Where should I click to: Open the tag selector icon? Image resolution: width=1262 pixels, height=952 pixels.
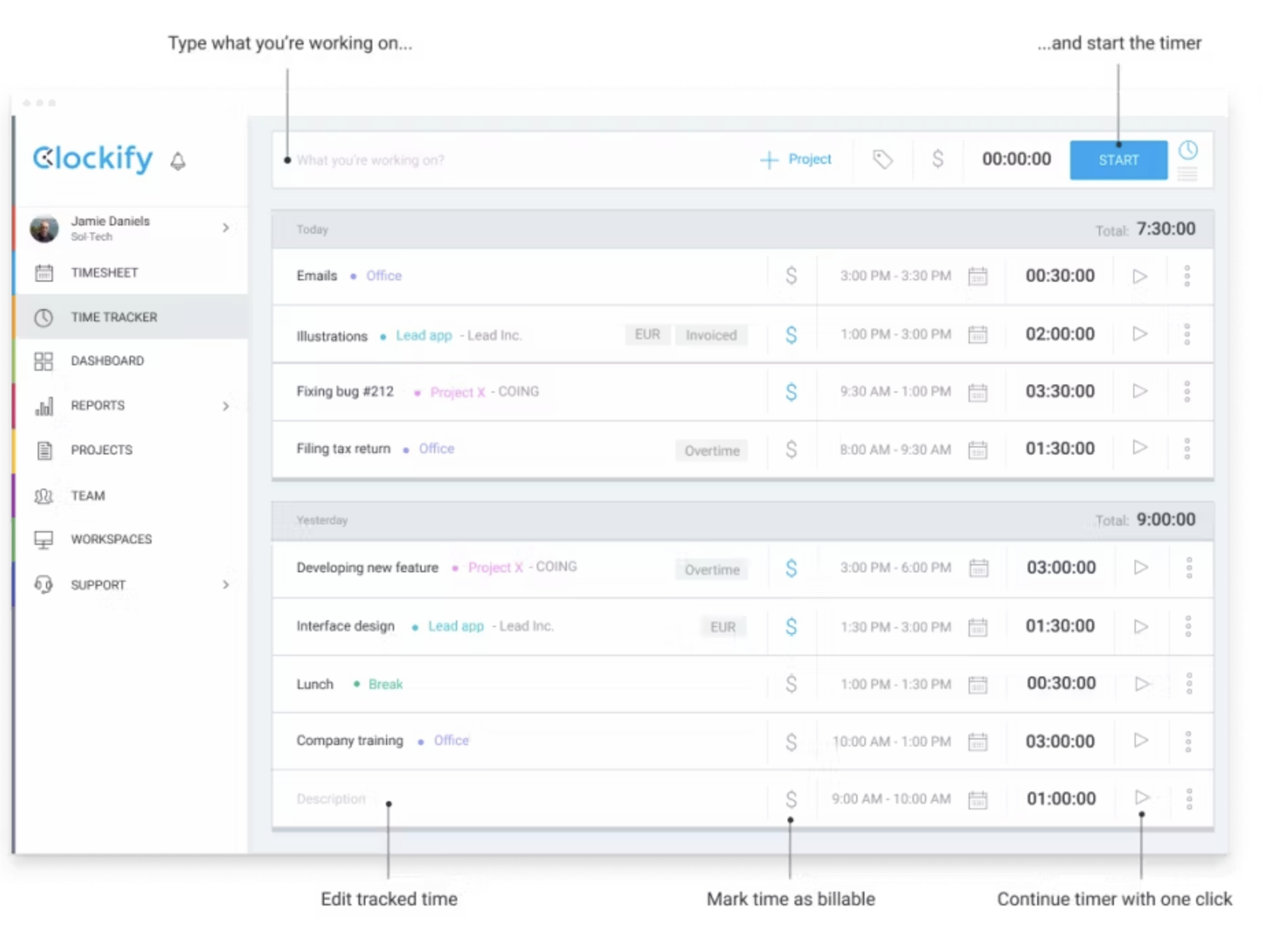882,160
